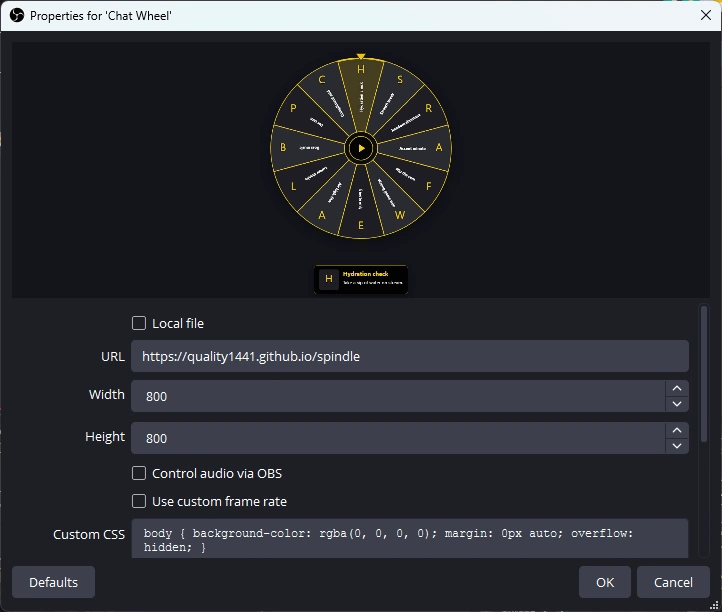Click the wheel's center play button

click(x=361, y=148)
